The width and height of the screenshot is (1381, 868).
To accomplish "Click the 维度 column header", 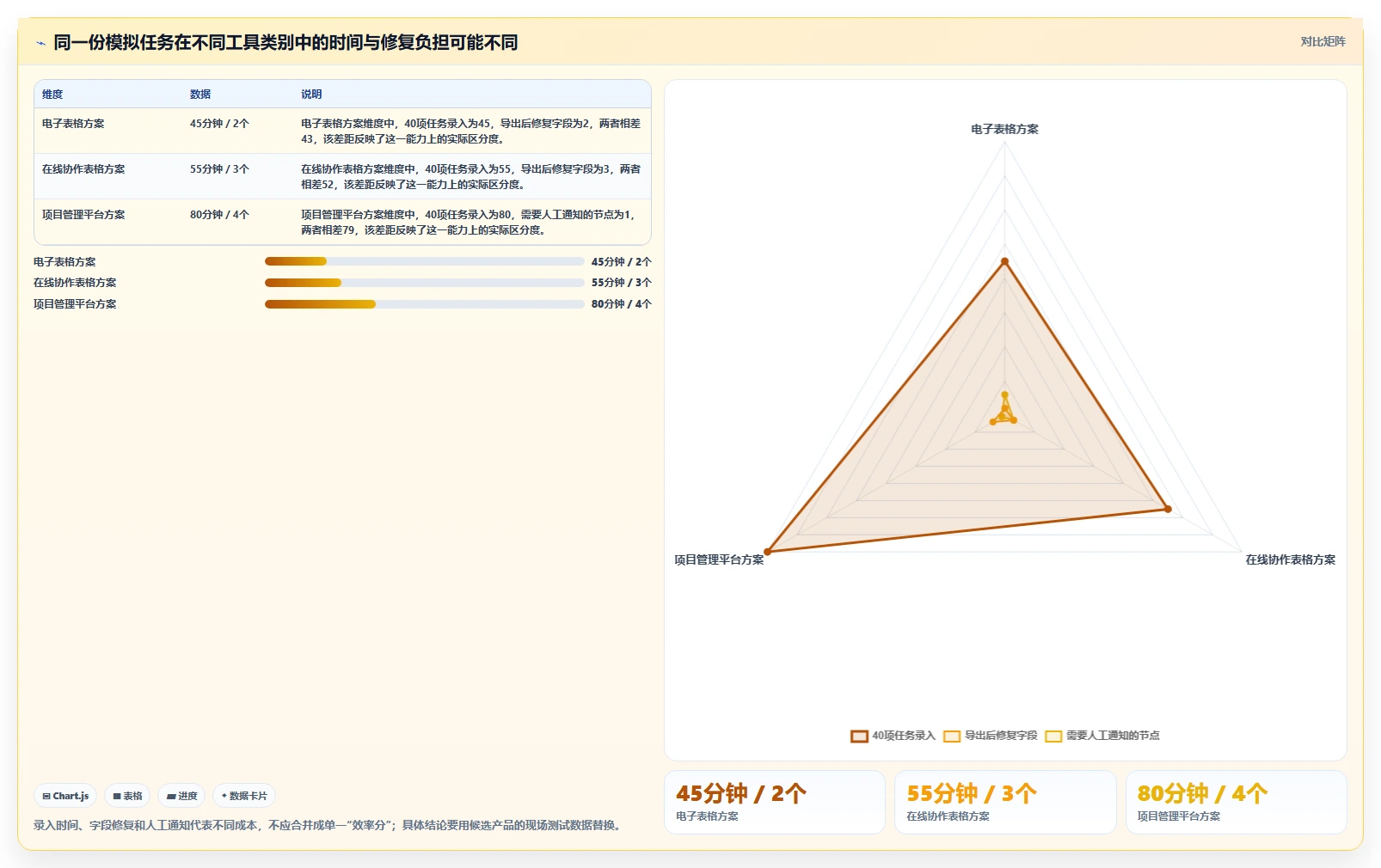I will pos(52,95).
